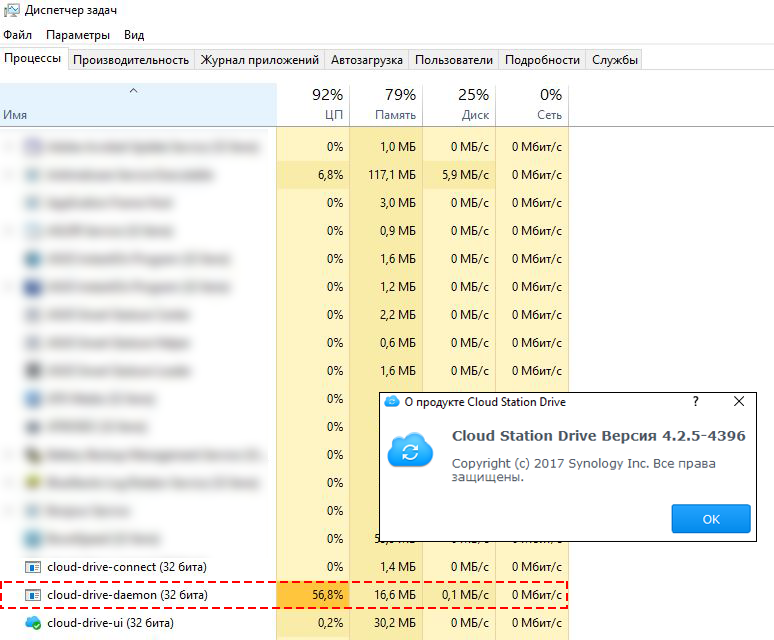Click the Cloud Station Drive version text

click(598, 436)
